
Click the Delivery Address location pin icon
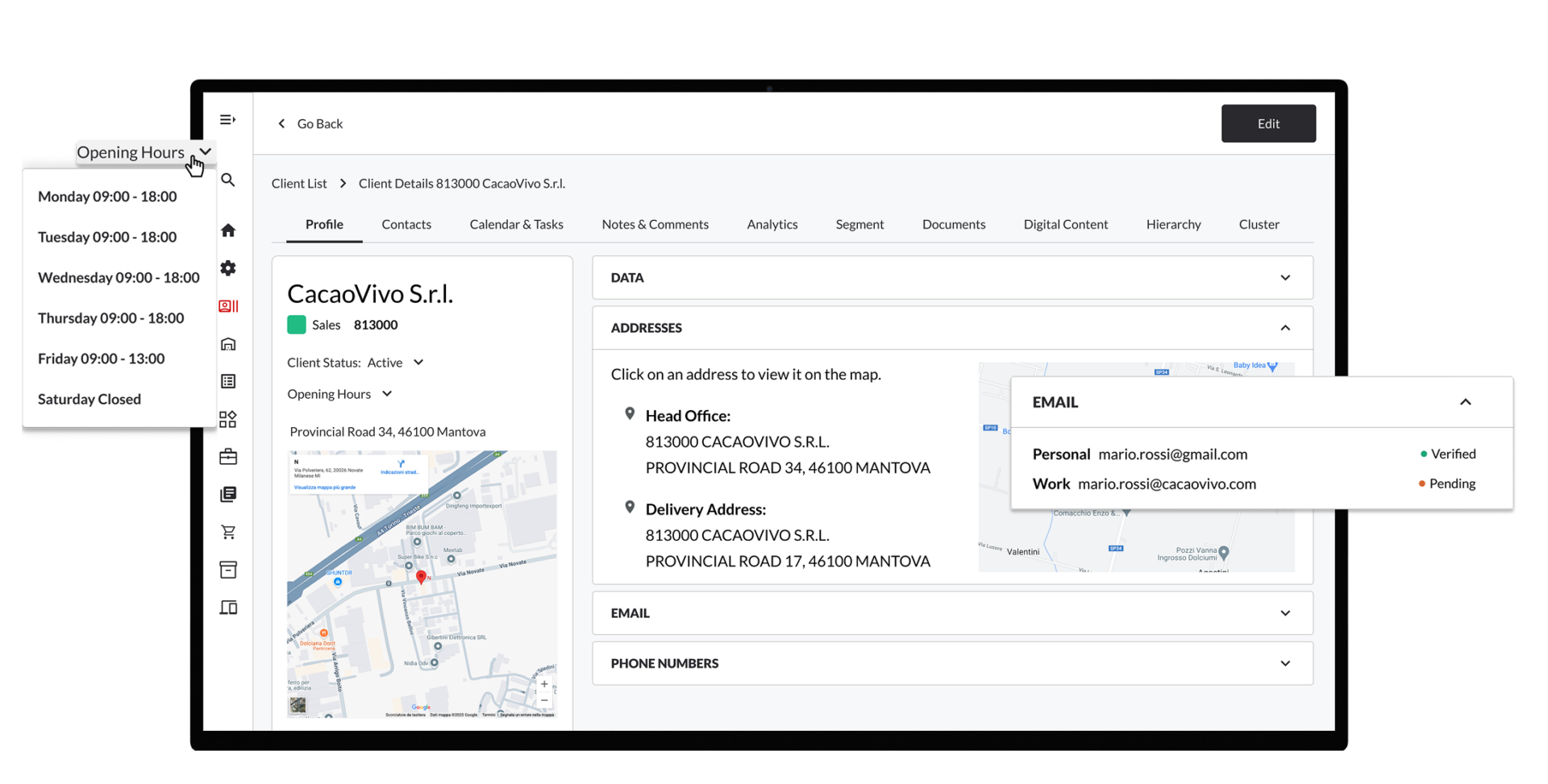point(630,508)
